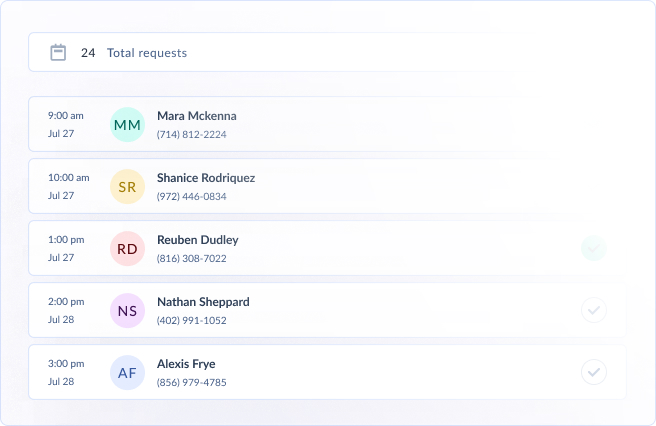This screenshot has height=426, width=656.
Task: Click phone number (402) 991-1052
Action: coord(191,320)
